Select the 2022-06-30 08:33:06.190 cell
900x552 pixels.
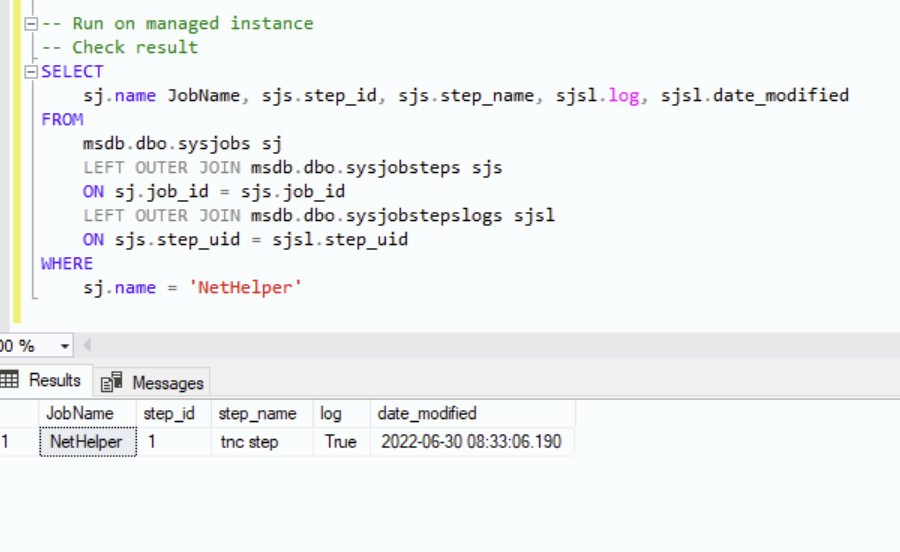472,442
